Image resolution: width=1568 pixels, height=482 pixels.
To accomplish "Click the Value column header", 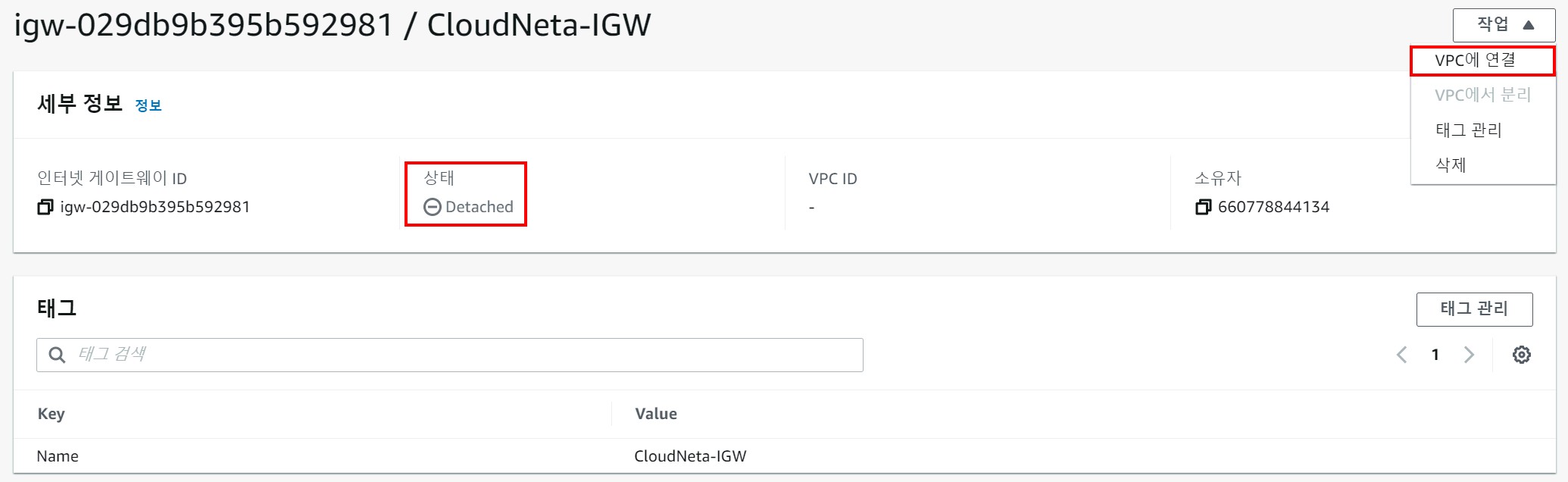I will [x=656, y=414].
